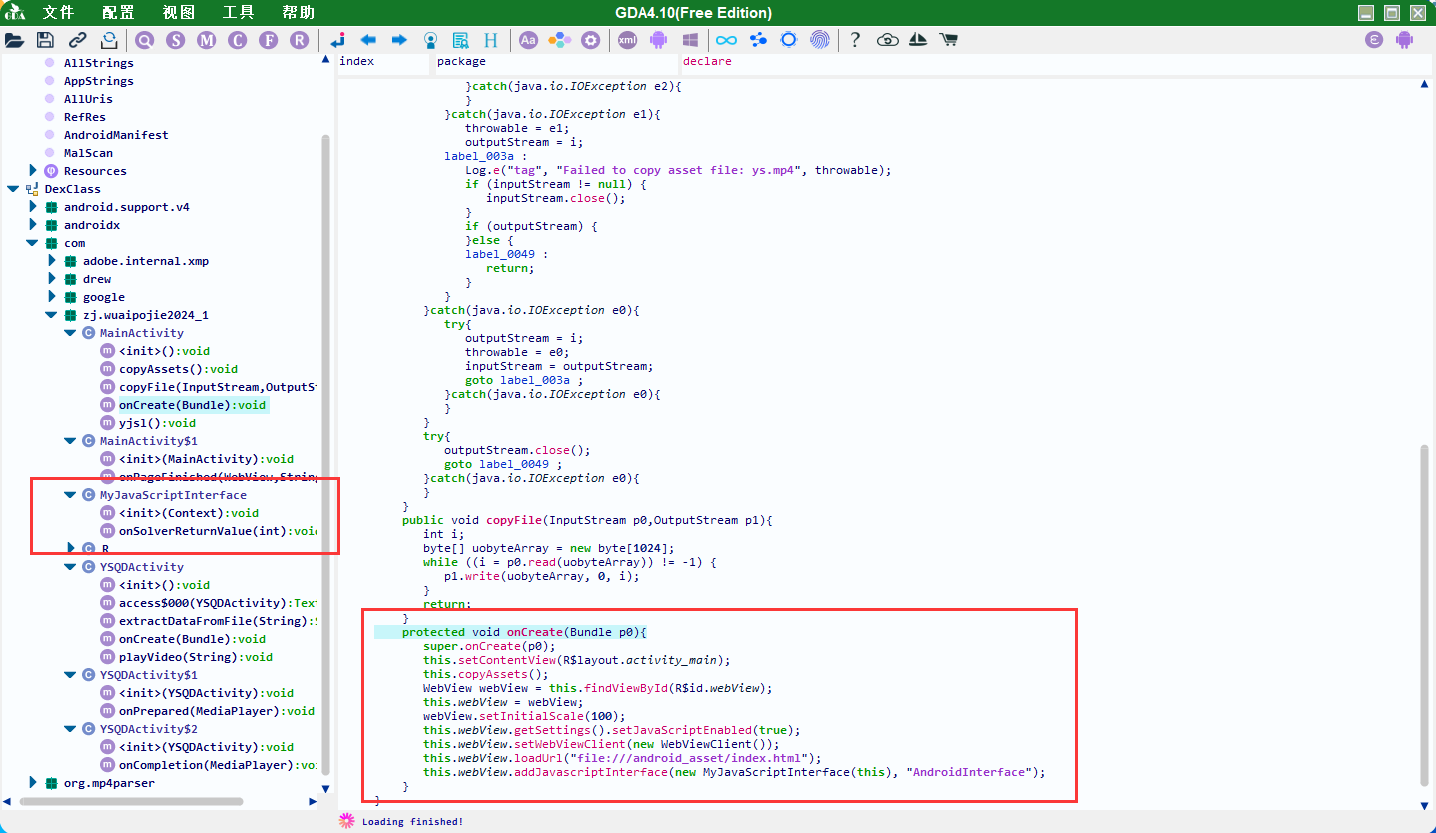Open playVideo(String):void method
The image size is (1436, 833).
[196, 657]
